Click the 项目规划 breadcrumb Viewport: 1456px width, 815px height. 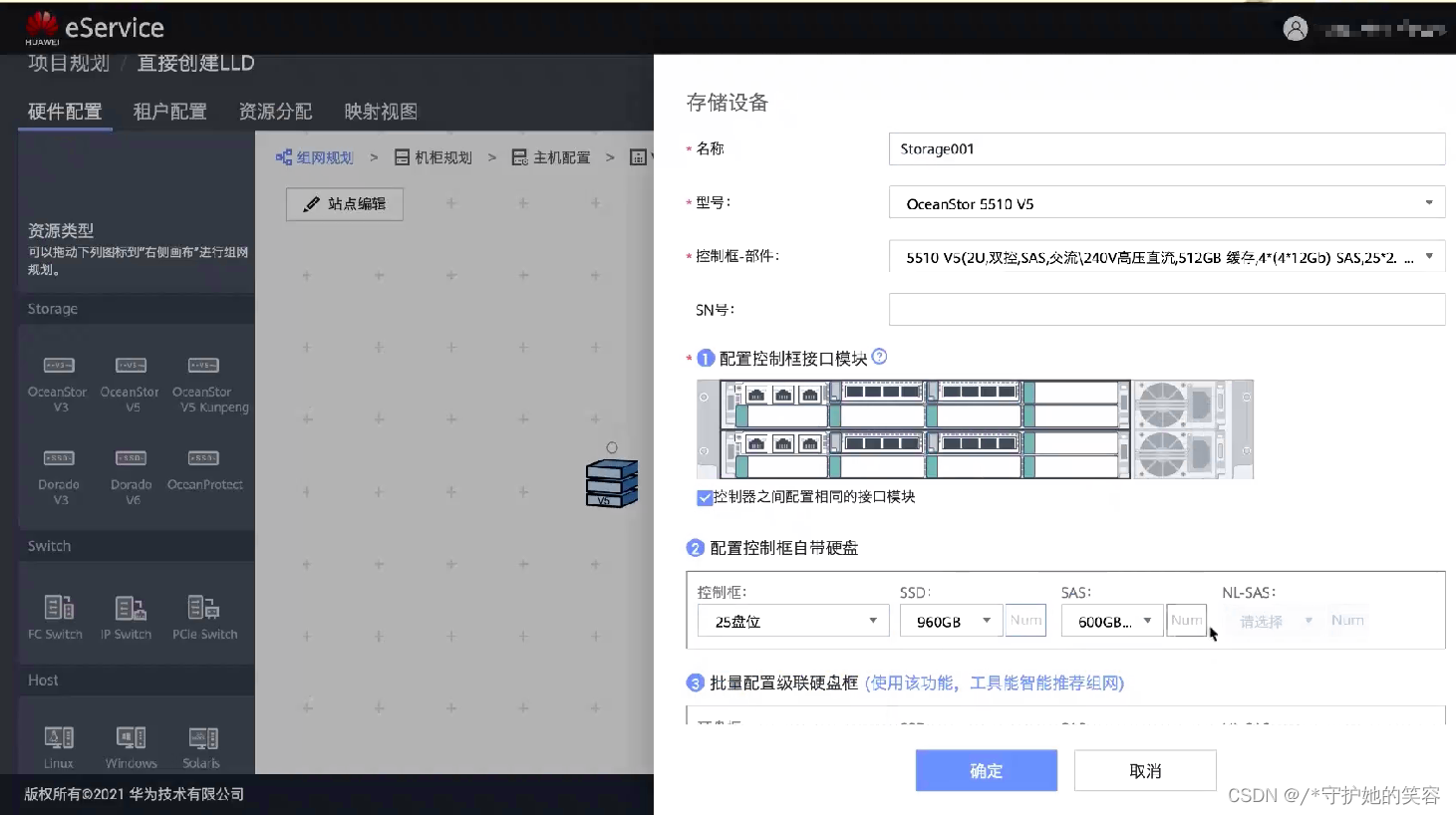pos(69,64)
